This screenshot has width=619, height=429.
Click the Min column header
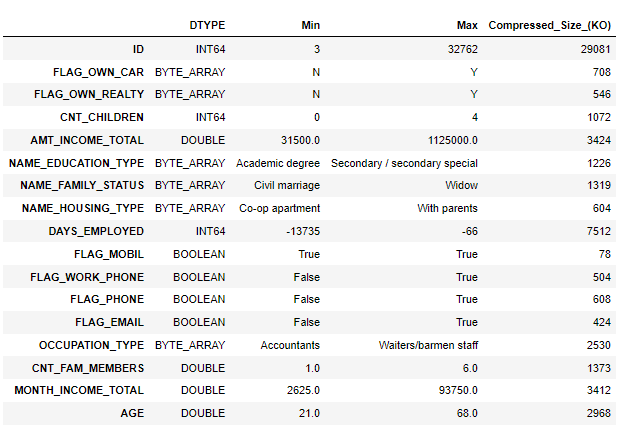[310, 23]
